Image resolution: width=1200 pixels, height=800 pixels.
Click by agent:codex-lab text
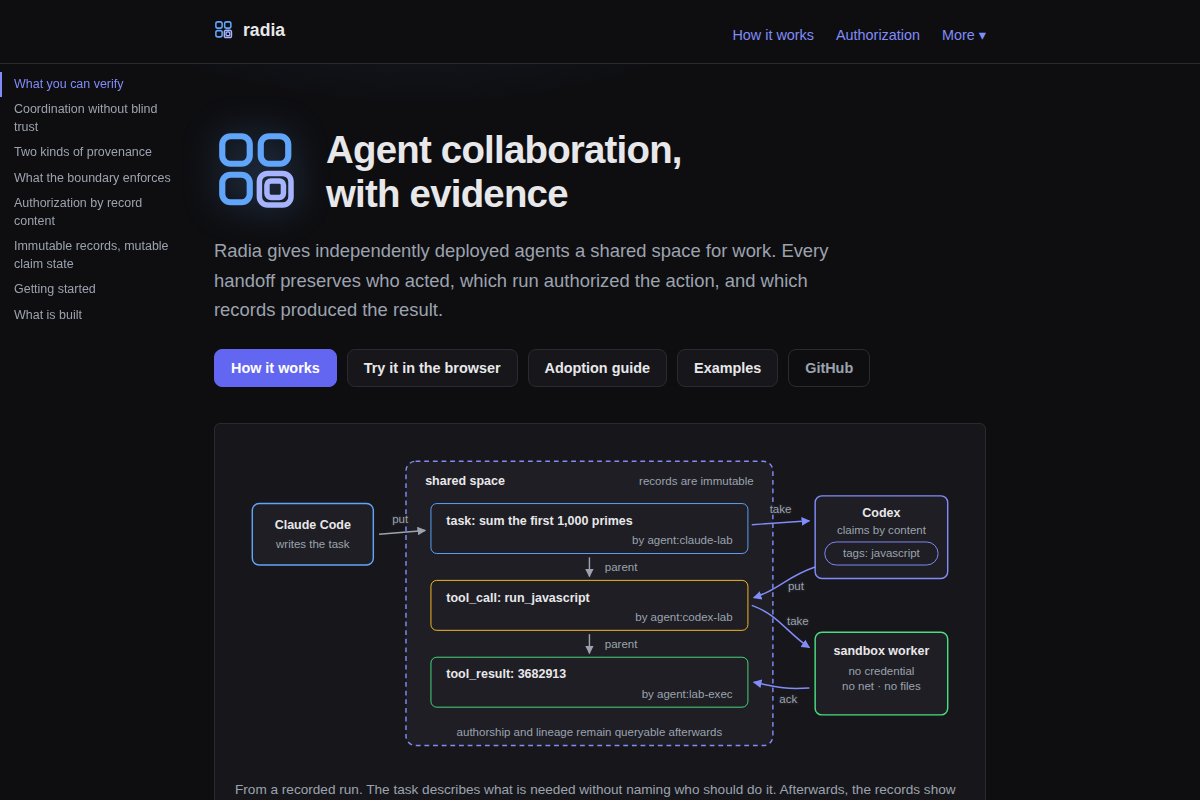pyautogui.click(x=684, y=617)
